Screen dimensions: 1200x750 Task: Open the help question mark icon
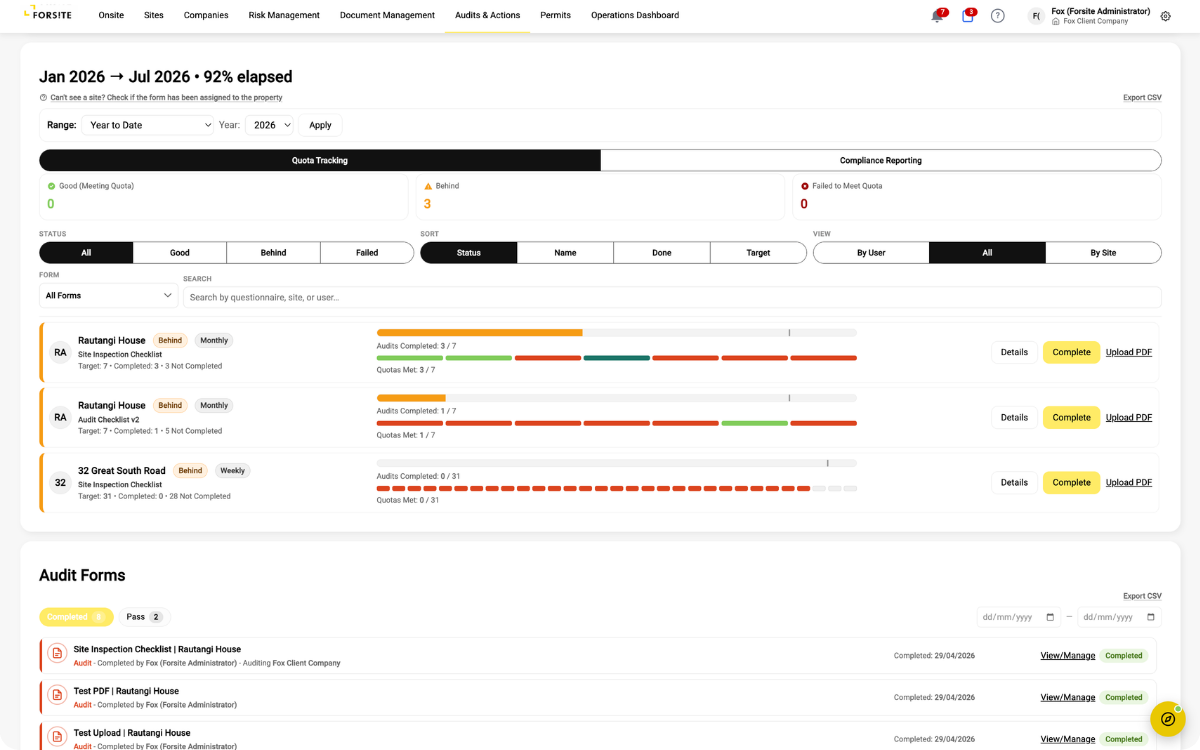coord(998,16)
